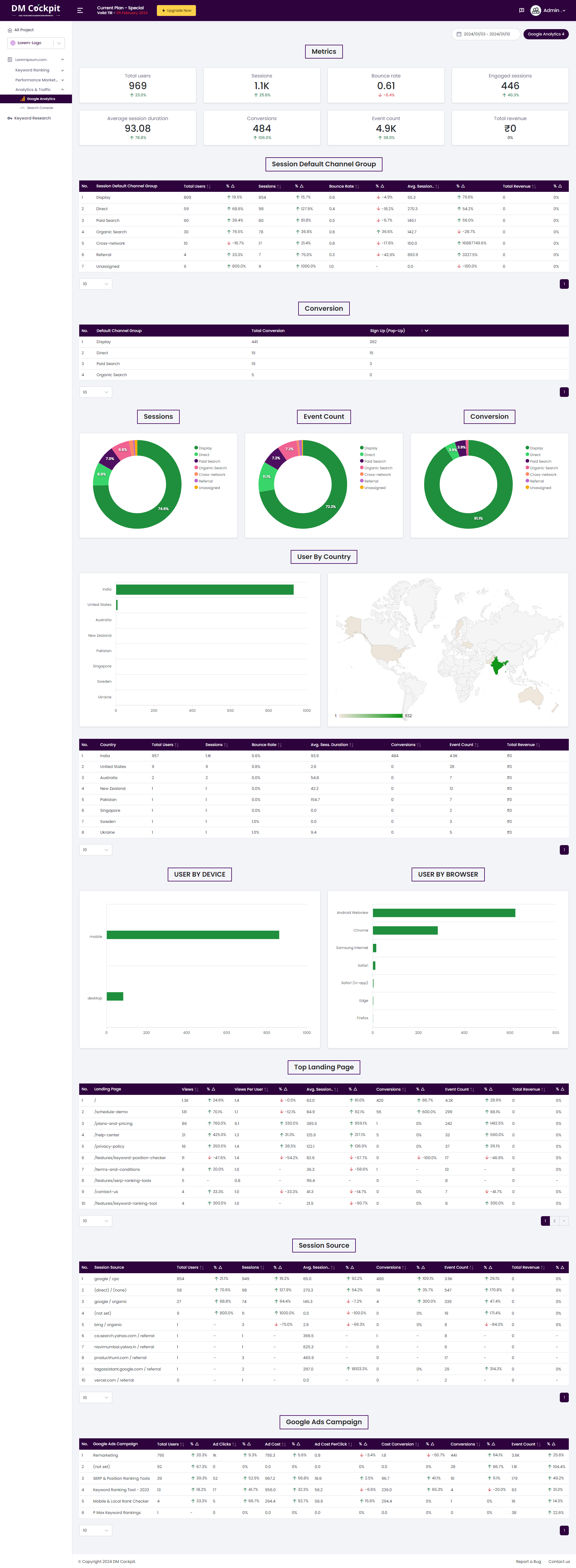Collapse the Analytics & Traffic section
The height and width of the screenshot is (1568, 576).
click(63, 89)
